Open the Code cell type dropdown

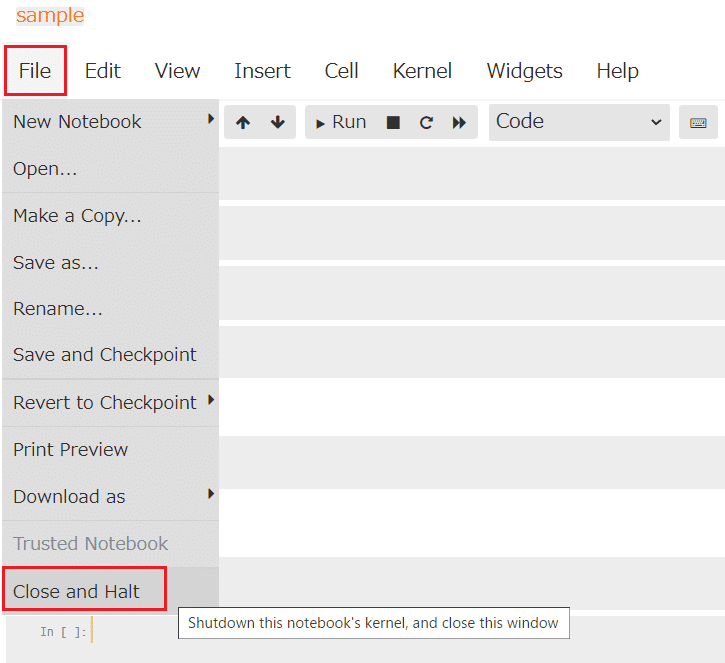[x=579, y=122]
